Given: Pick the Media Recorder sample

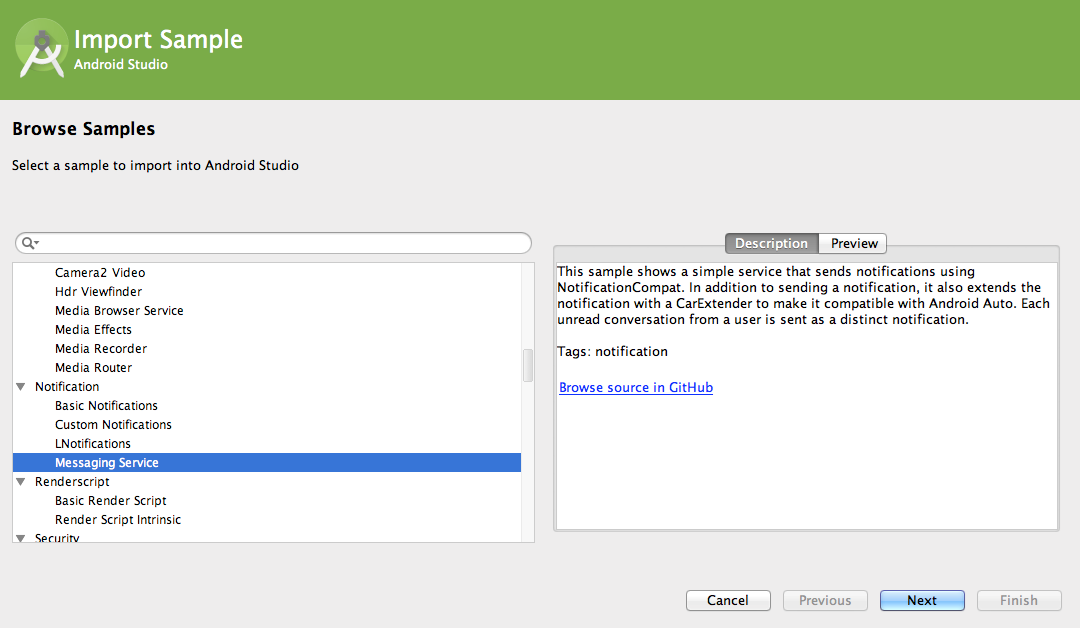Looking at the screenshot, I should (100, 349).
